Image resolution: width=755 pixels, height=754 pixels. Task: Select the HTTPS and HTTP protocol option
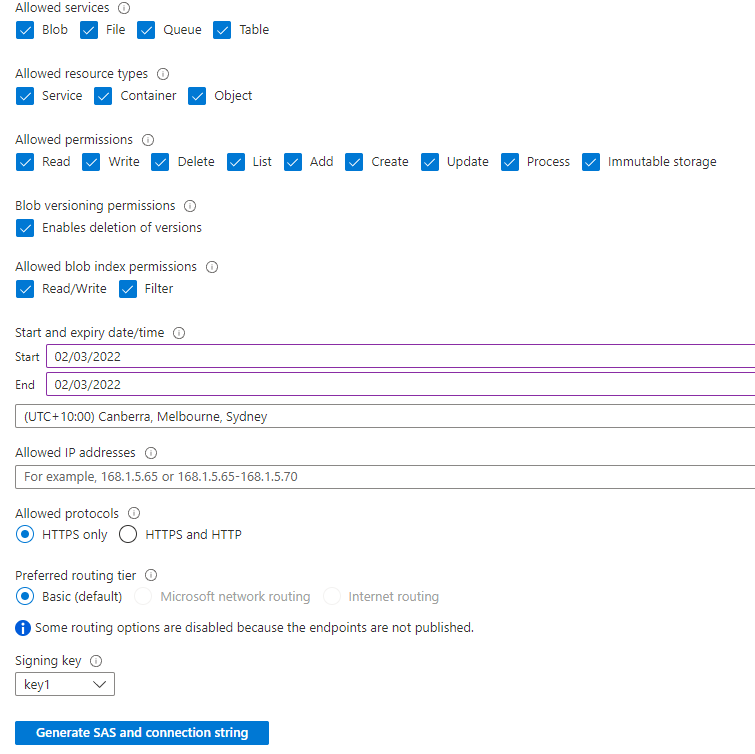[128, 534]
